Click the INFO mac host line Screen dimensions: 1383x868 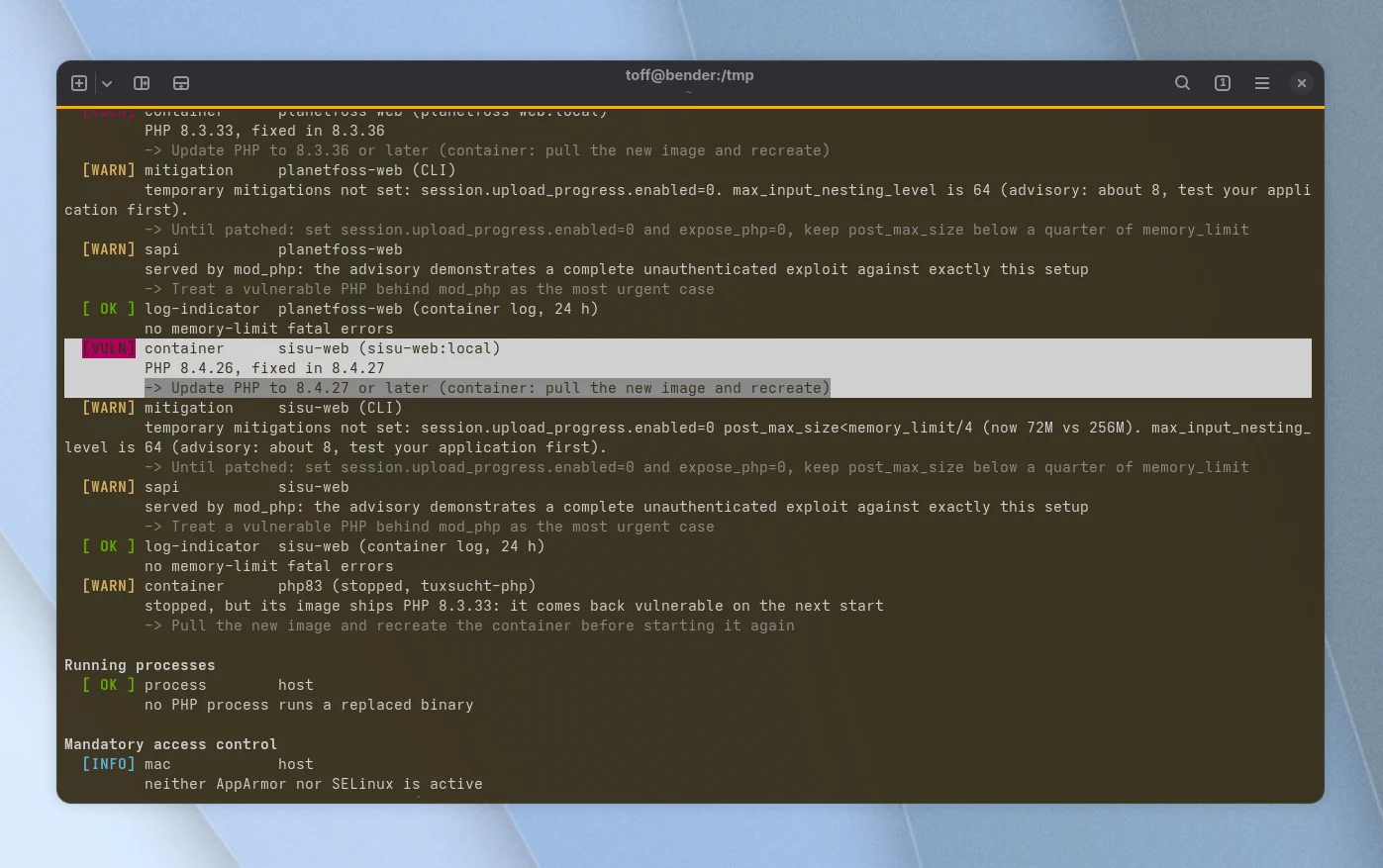[x=198, y=764]
